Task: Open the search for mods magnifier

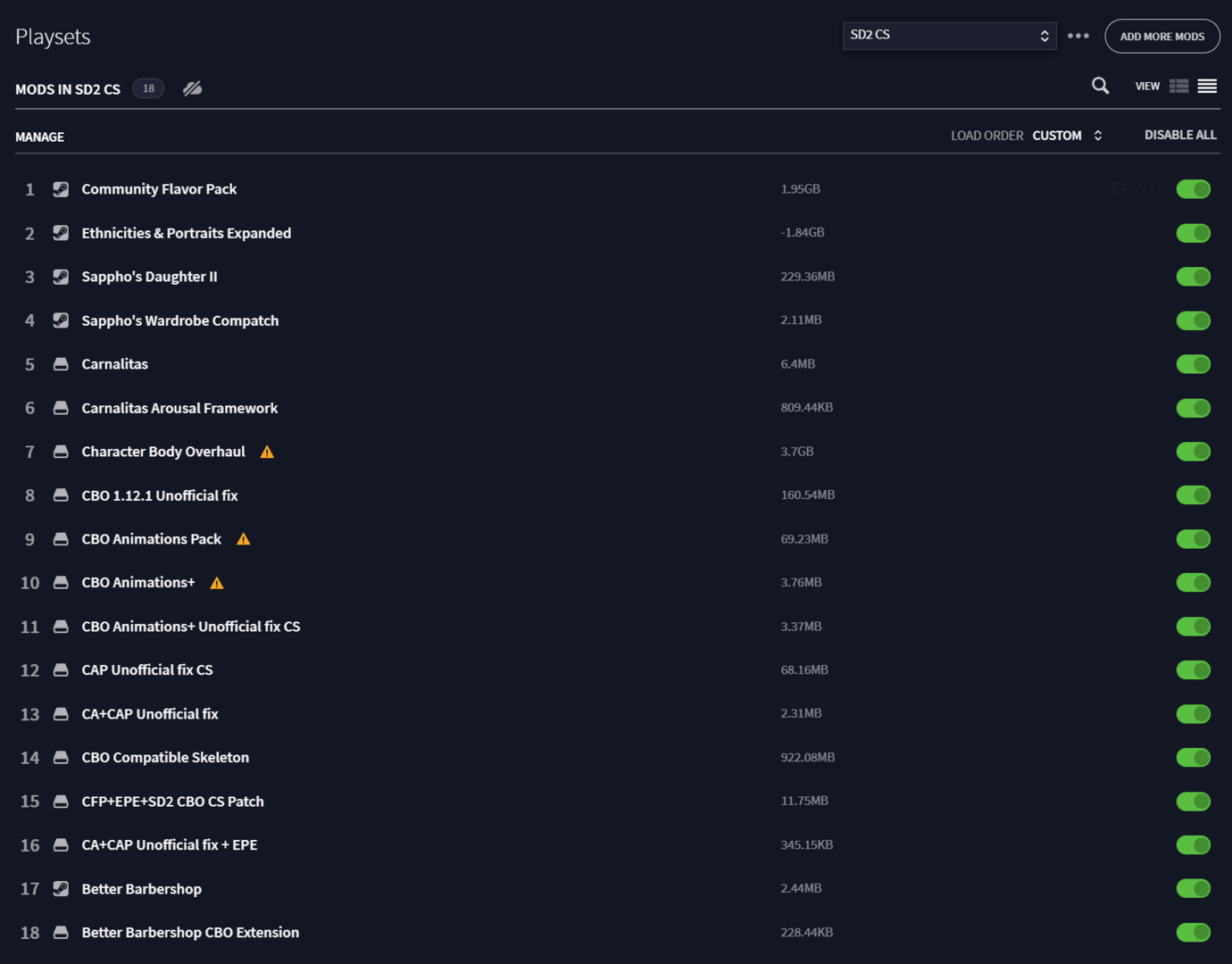Action: 1100,86
